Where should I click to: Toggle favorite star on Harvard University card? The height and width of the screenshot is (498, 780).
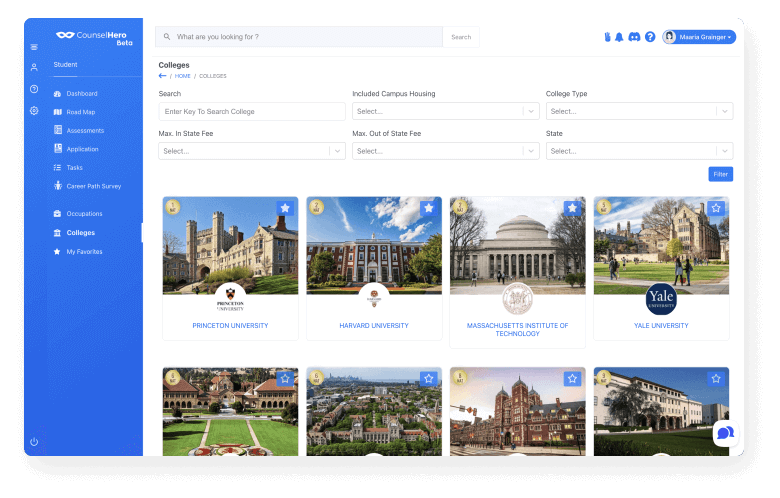pos(428,208)
